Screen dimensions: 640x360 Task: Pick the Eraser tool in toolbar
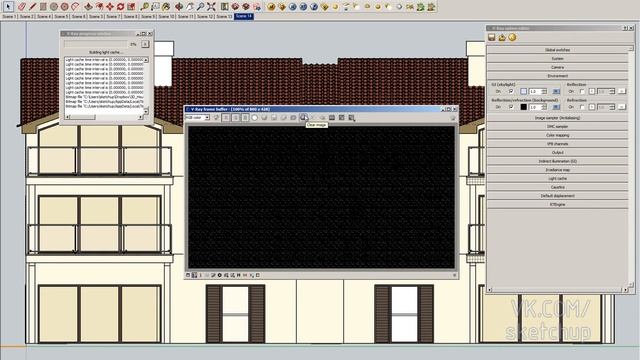(x=22, y=7)
